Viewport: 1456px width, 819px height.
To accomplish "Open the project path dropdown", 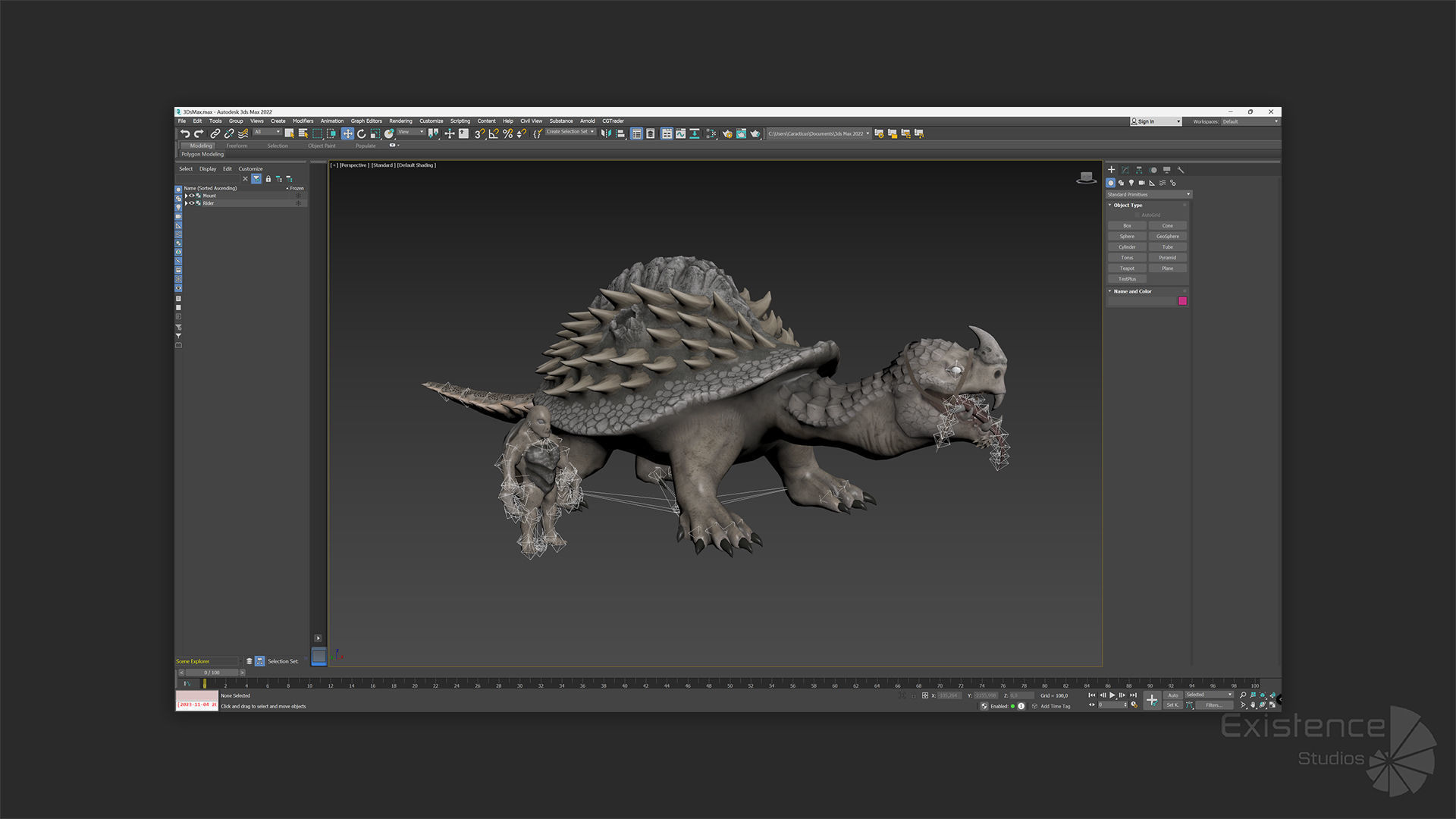I will click(818, 133).
